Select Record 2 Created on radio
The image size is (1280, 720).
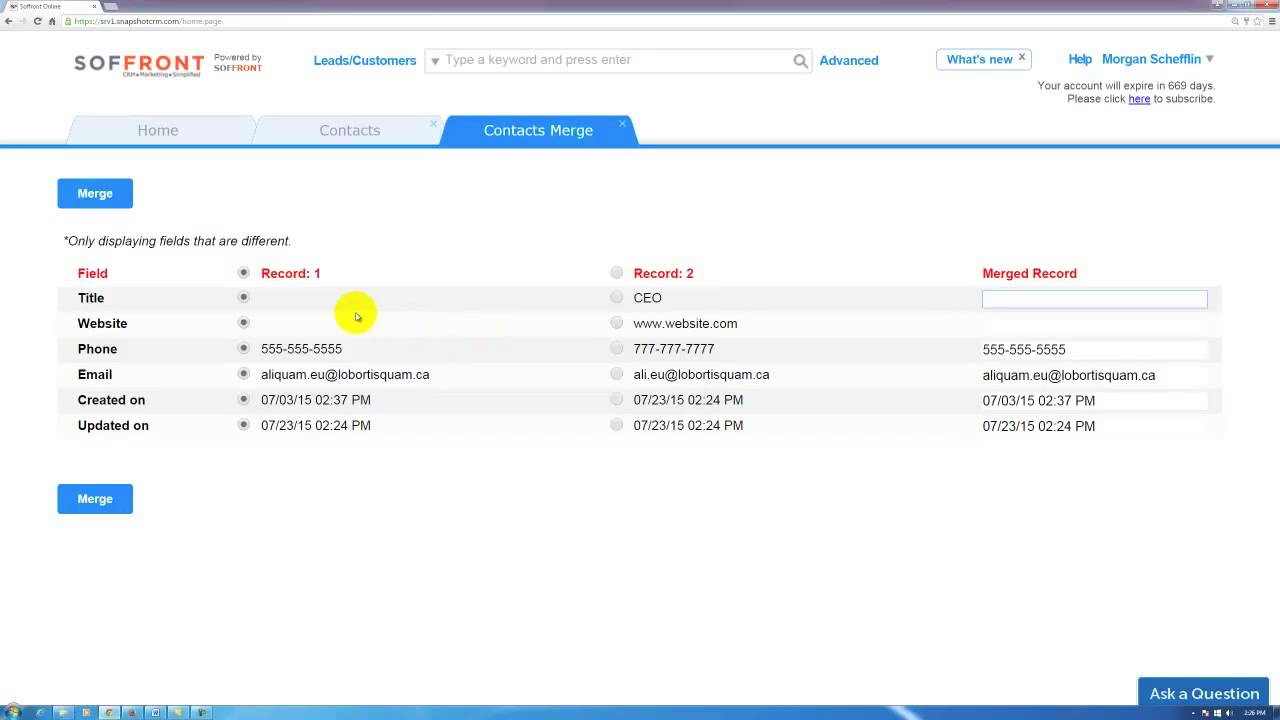pyautogui.click(x=616, y=399)
